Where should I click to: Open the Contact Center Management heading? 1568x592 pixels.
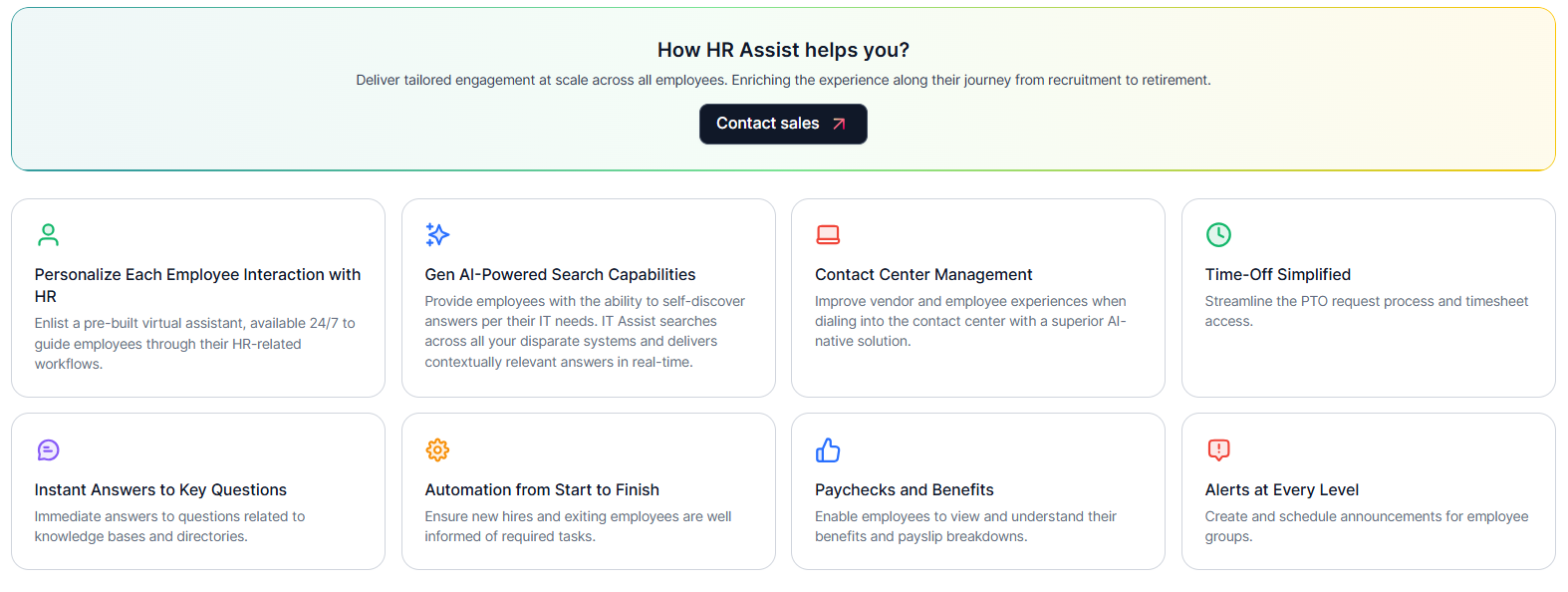[x=923, y=274]
